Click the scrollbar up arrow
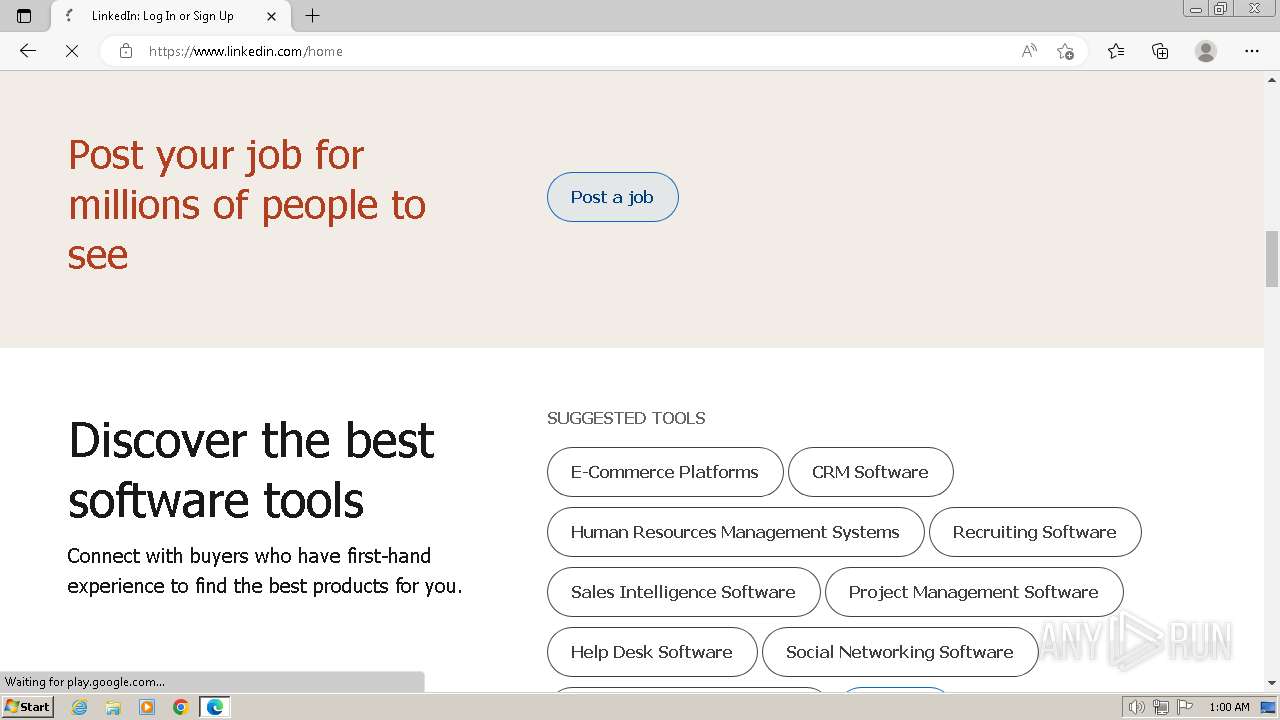Viewport: 1280px width, 720px height. 1272,78
